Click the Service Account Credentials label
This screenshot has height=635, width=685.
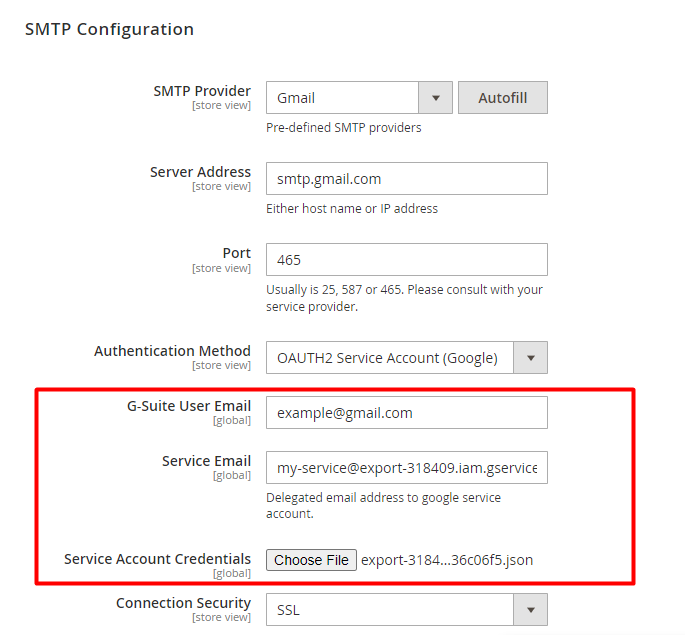(157, 559)
